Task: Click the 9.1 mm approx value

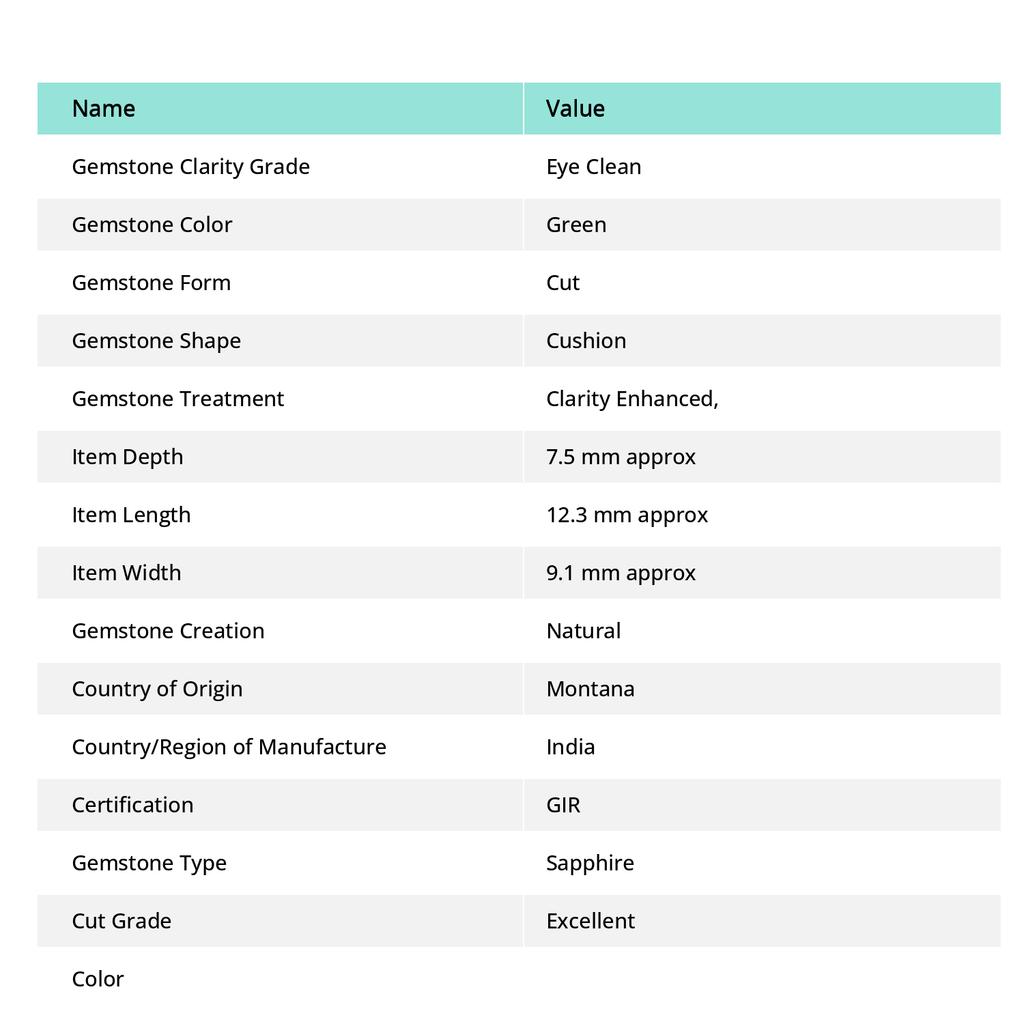Action: tap(621, 573)
